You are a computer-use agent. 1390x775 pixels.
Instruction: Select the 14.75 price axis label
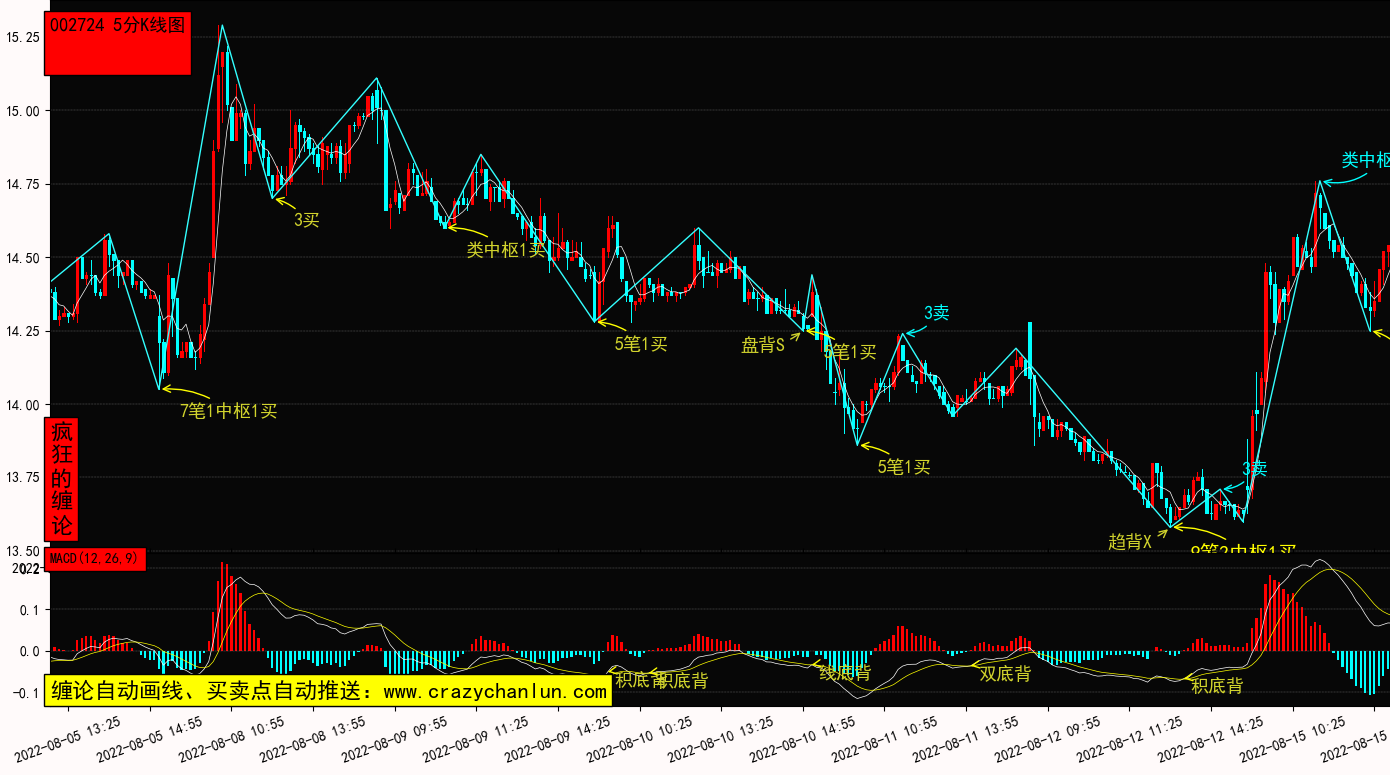[x=22, y=184]
